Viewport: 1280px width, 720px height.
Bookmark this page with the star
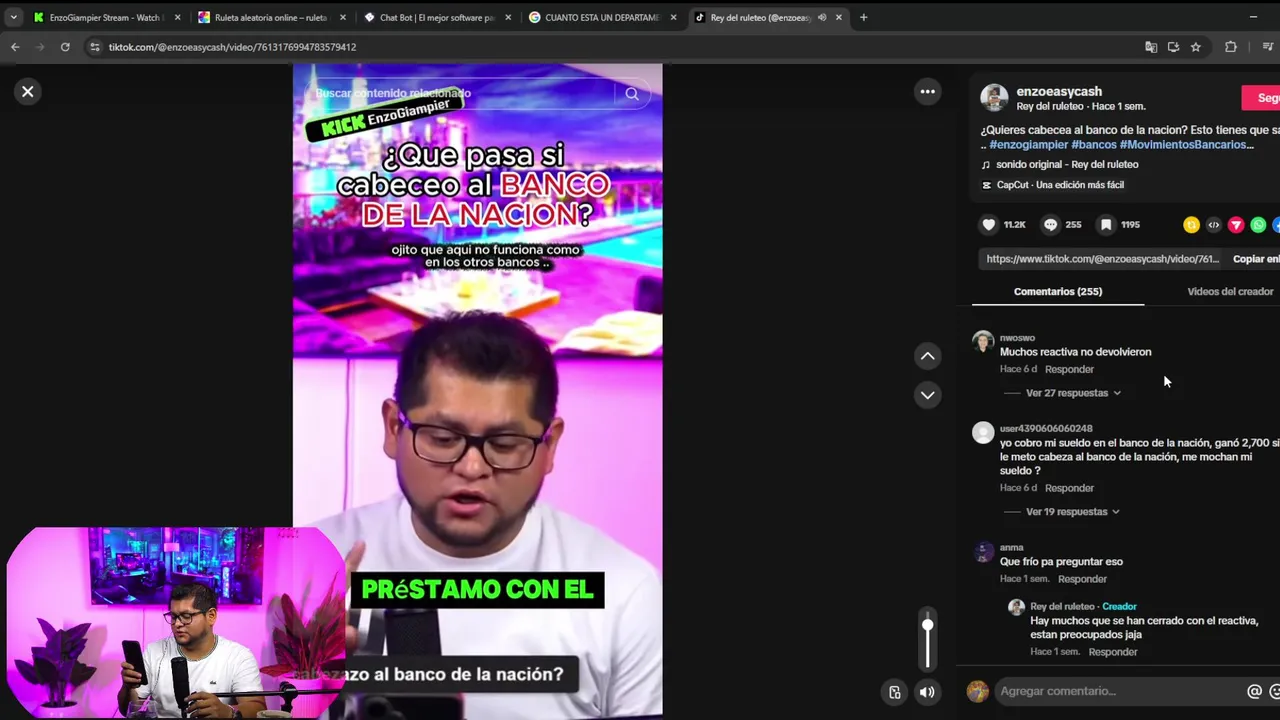point(1195,47)
